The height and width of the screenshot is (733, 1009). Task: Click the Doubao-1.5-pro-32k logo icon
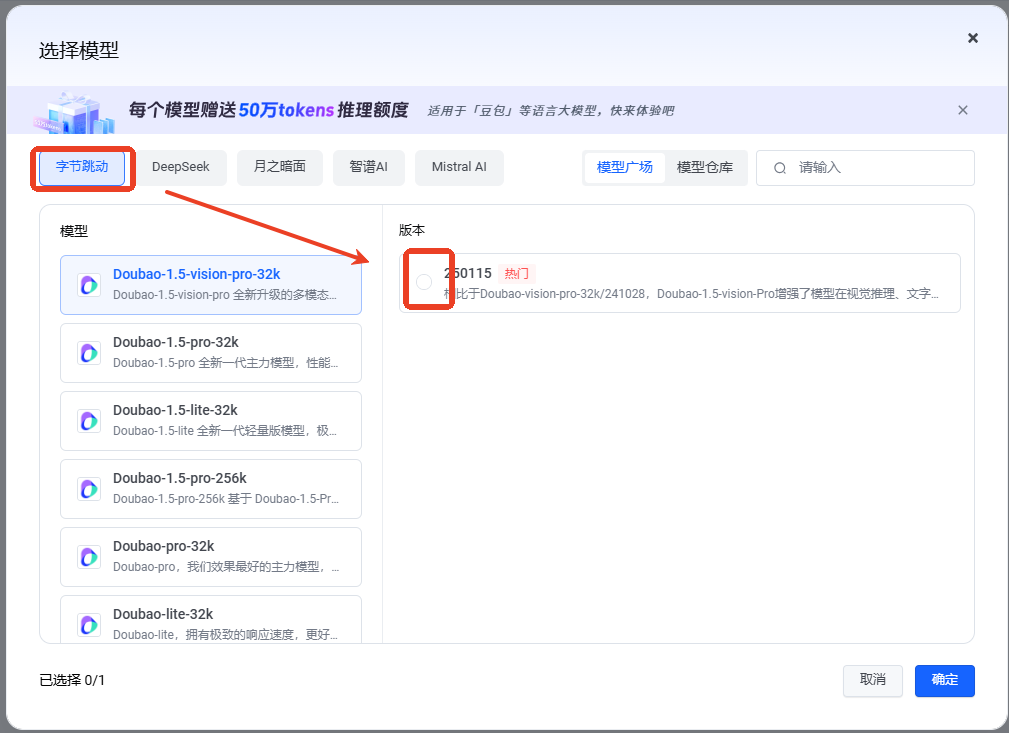tap(89, 353)
